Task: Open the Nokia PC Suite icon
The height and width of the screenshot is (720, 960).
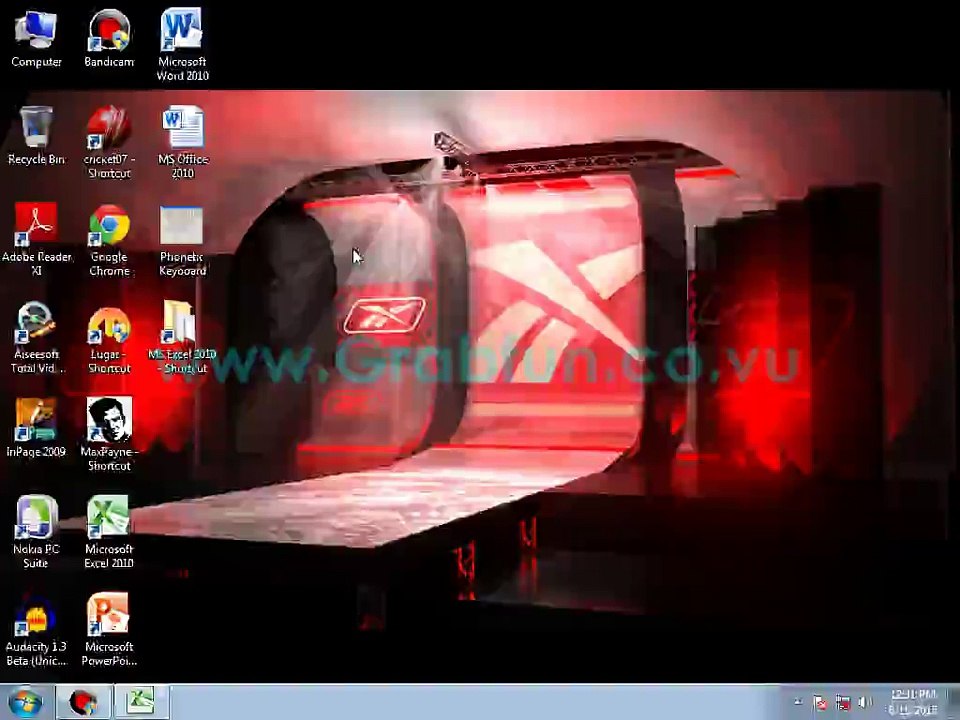Action: [x=36, y=531]
